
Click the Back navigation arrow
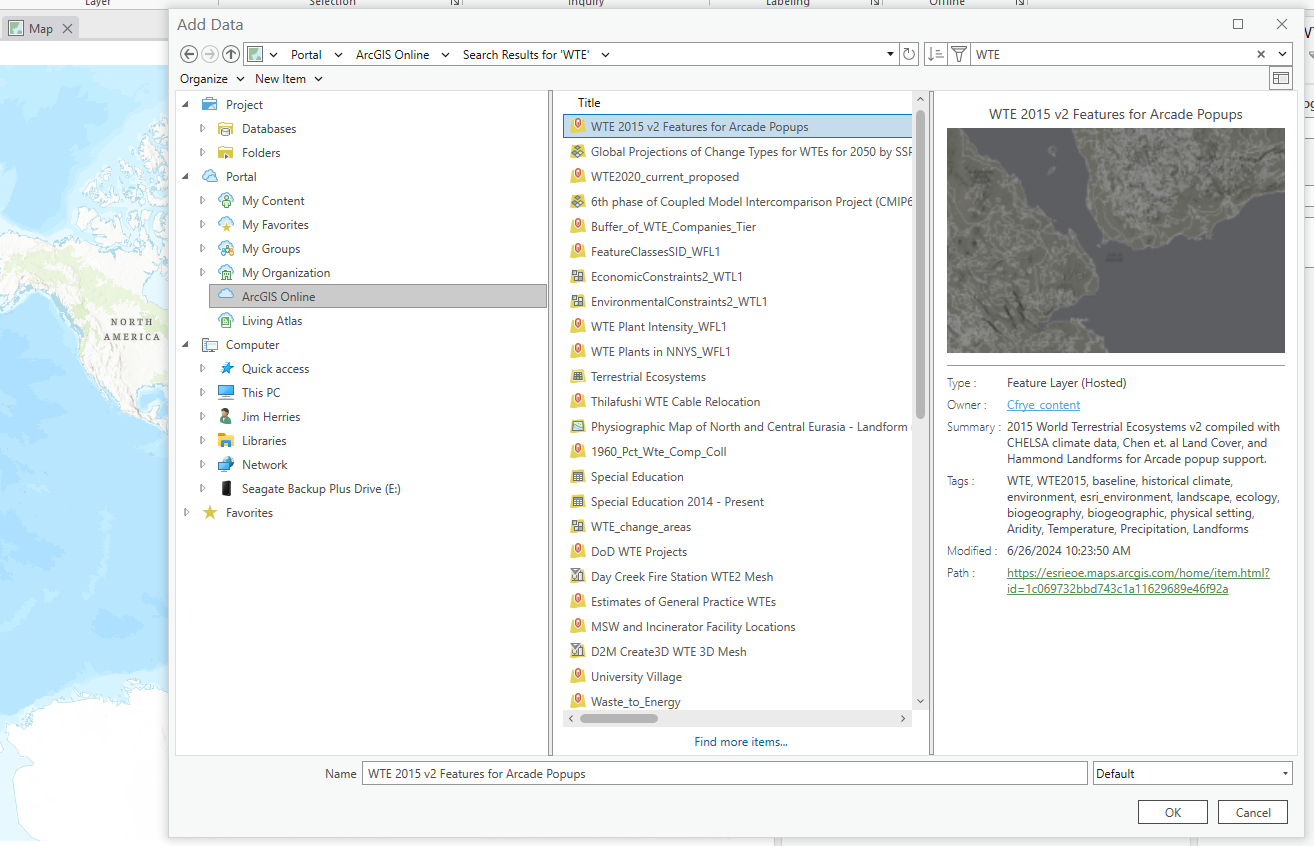(189, 54)
